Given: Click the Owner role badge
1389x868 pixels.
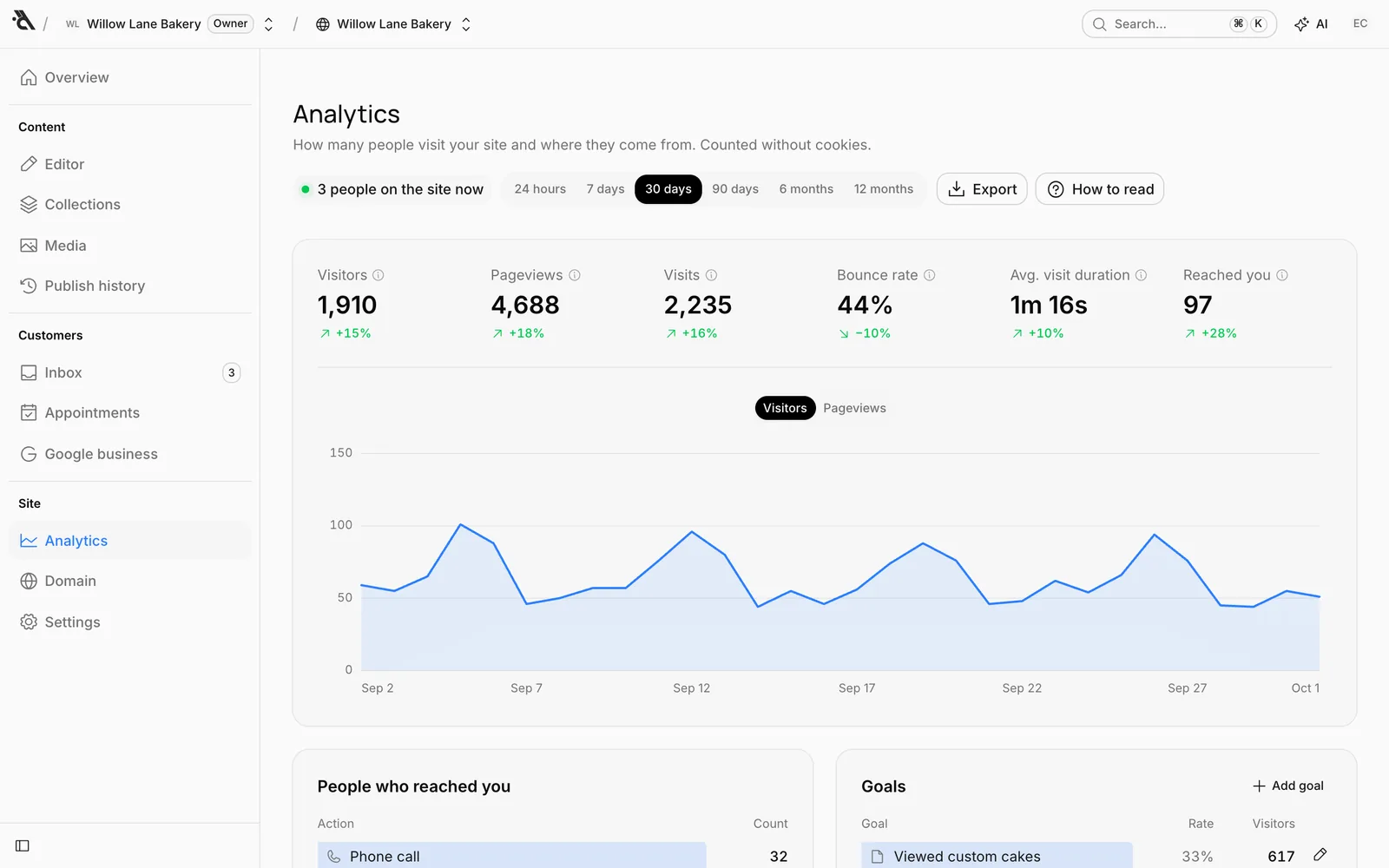Looking at the screenshot, I should [231, 23].
